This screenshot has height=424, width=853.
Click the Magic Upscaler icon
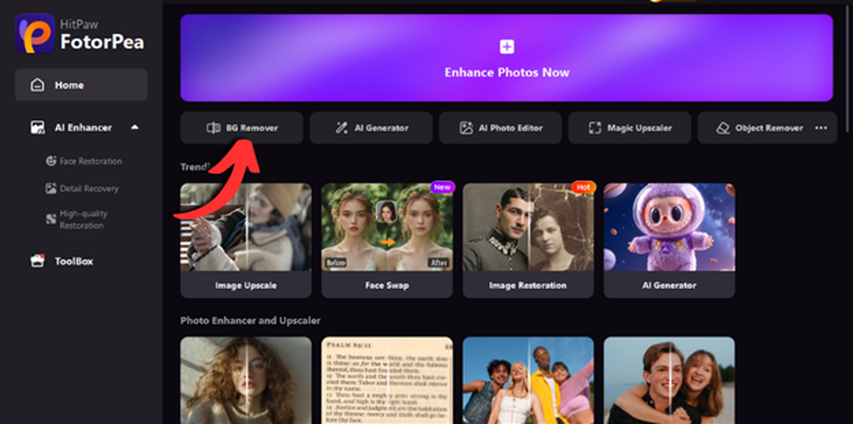click(x=594, y=128)
